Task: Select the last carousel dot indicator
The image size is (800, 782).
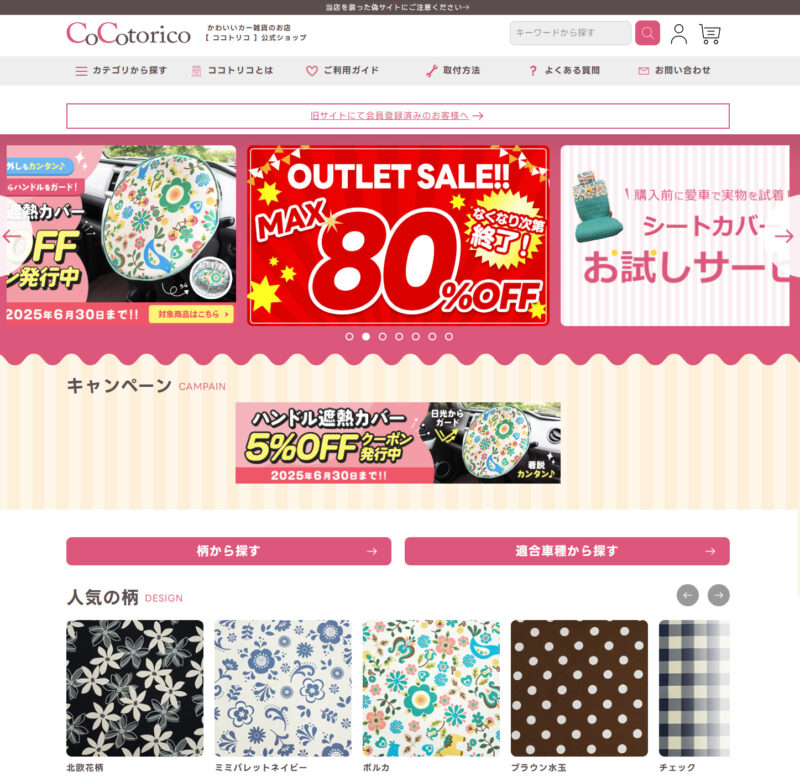Action: pos(448,337)
